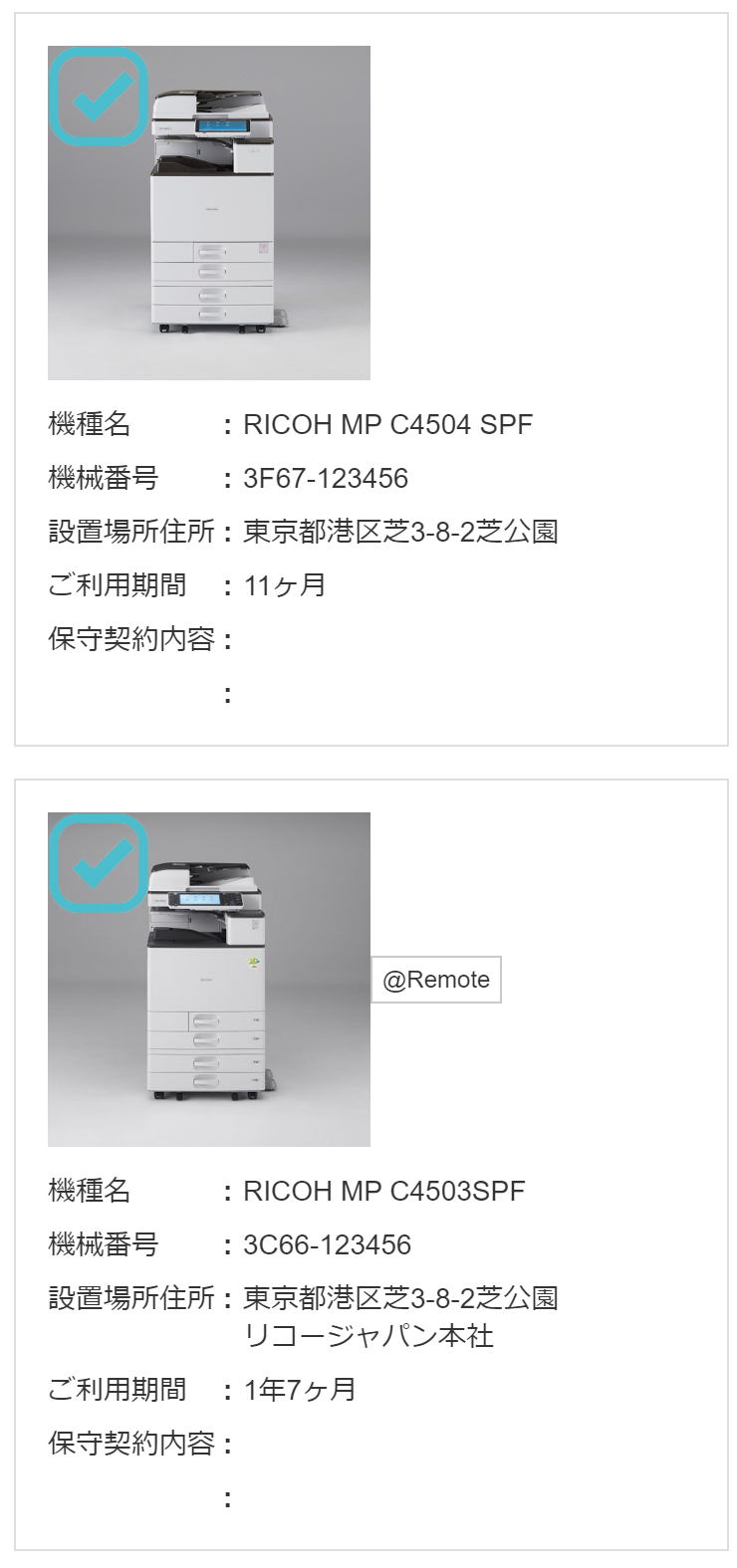Click usage period 1年7ヶ月
Viewport: 737px width, 1568px height.
coord(300,1389)
